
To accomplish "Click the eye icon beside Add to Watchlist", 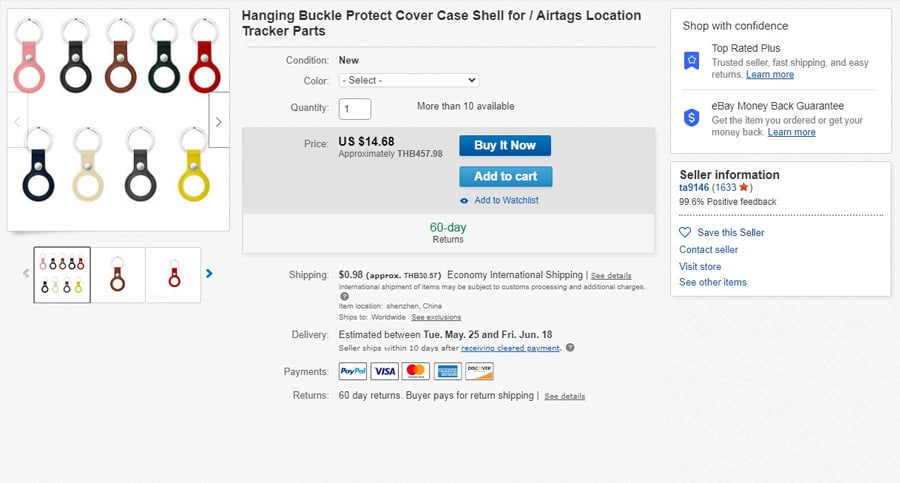I will click(x=464, y=201).
